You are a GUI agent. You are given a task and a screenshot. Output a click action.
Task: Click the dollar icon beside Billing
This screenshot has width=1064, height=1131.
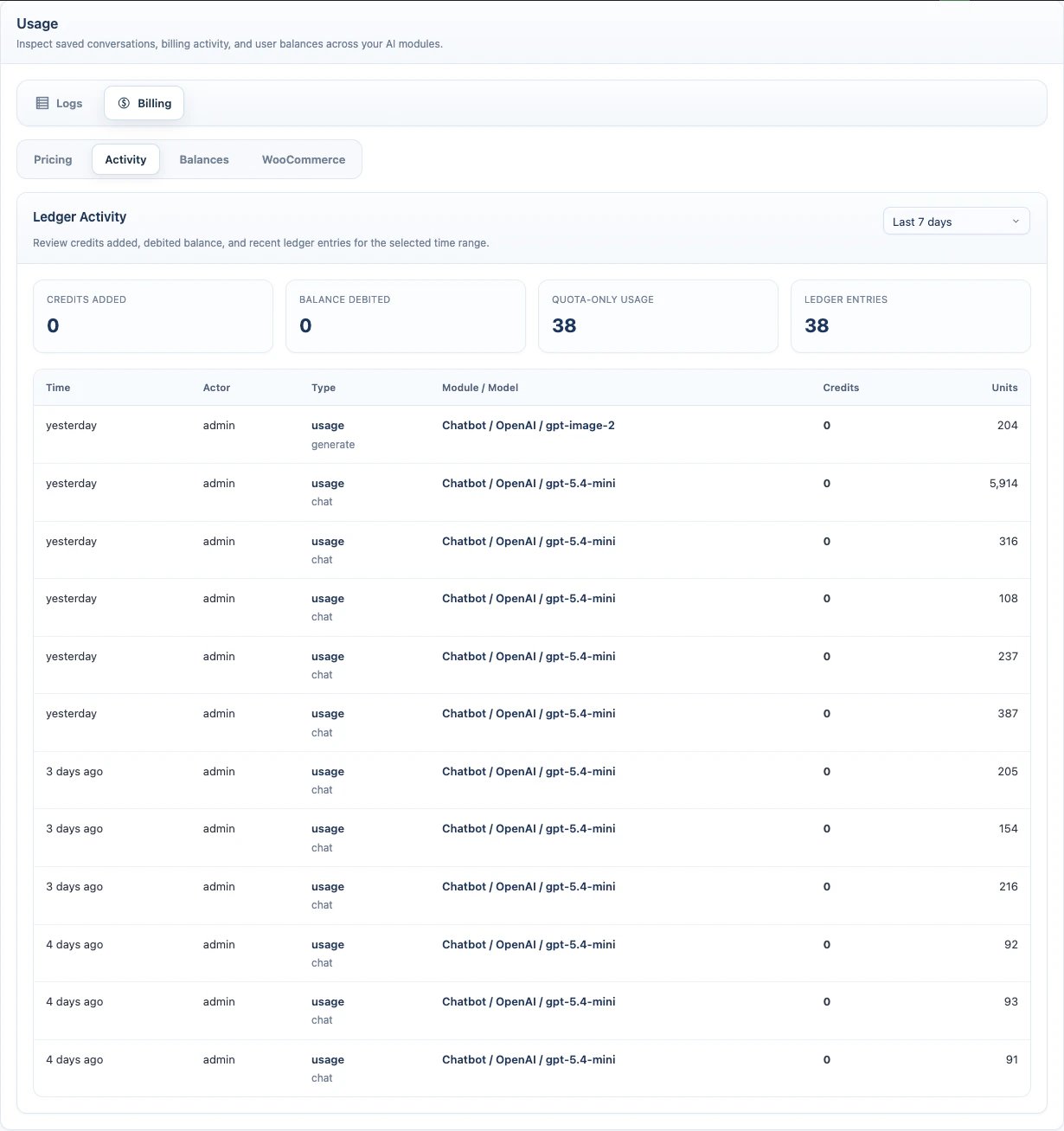point(124,103)
